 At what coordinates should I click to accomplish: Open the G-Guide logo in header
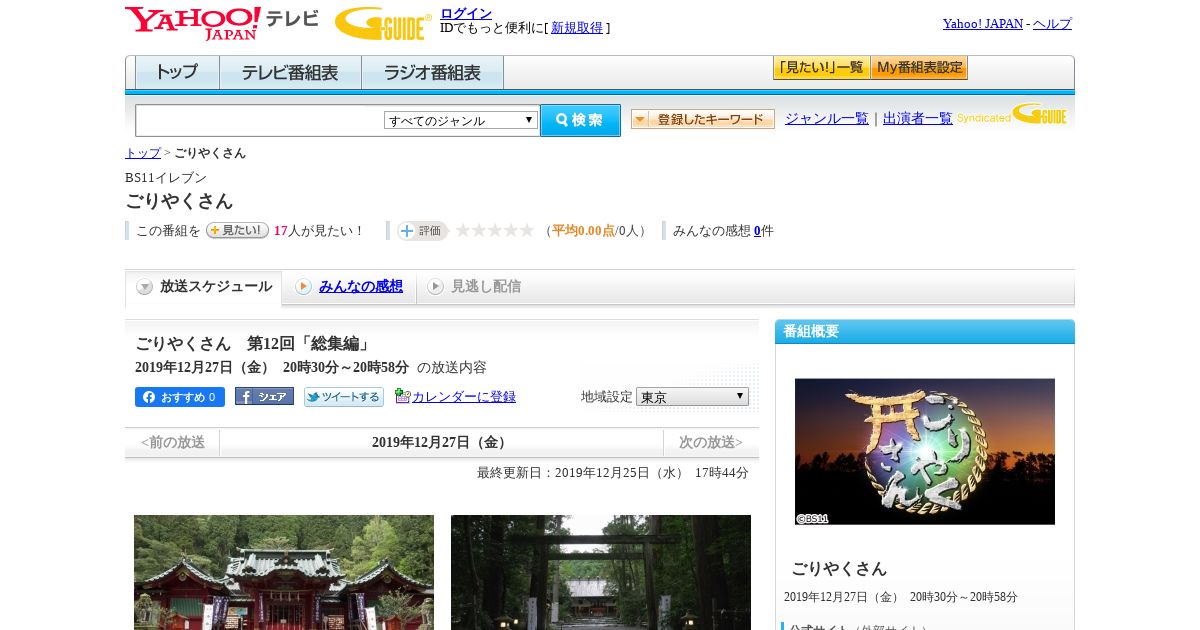[383, 24]
